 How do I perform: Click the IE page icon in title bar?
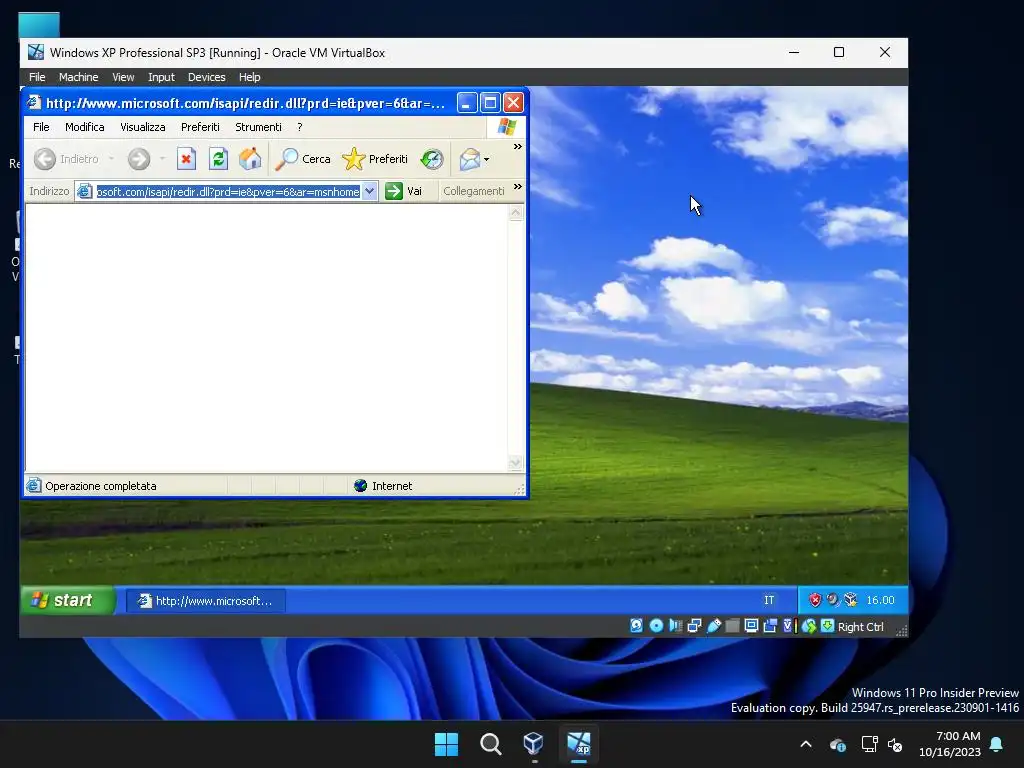[34, 103]
